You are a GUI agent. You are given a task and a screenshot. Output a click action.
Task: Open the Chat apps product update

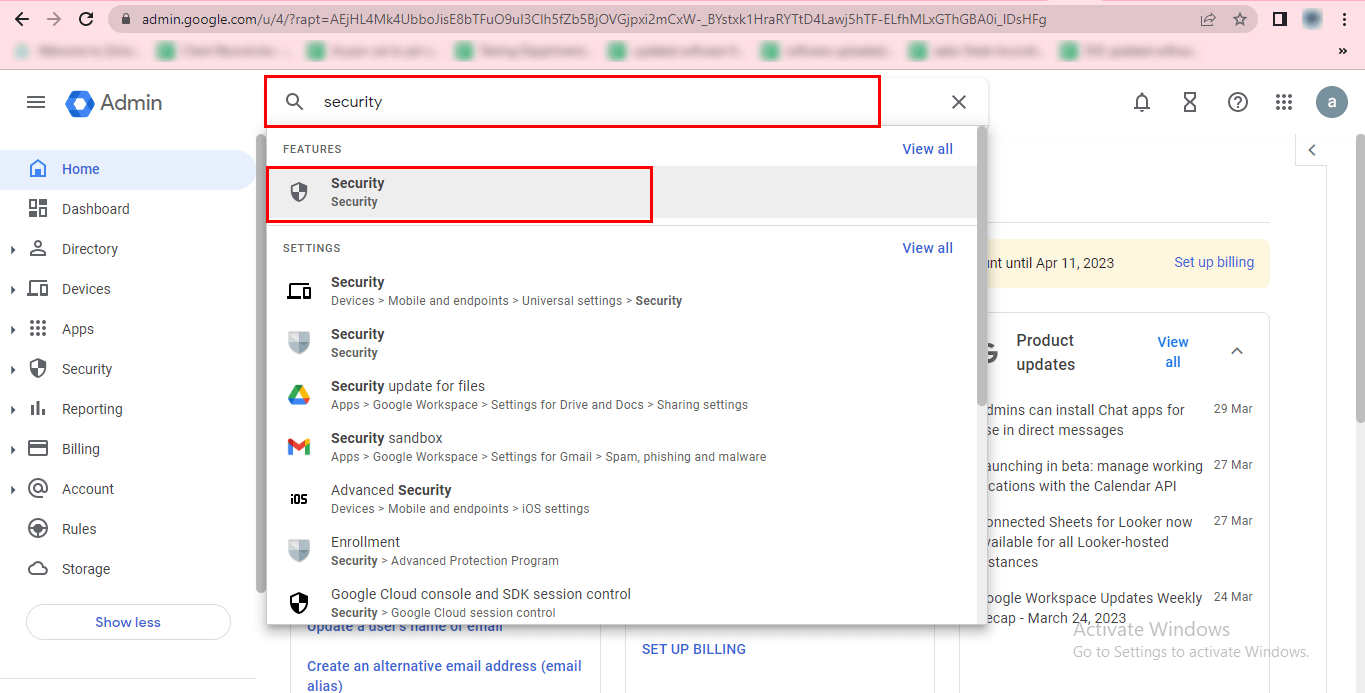click(x=1084, y=420)
